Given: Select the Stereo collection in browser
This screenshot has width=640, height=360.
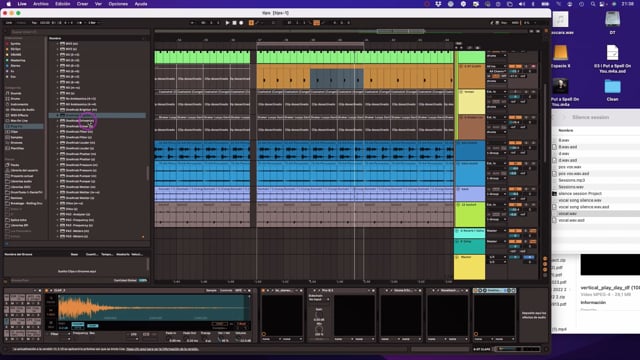Looking at the screenshot, I should click(x=16, y=66).
